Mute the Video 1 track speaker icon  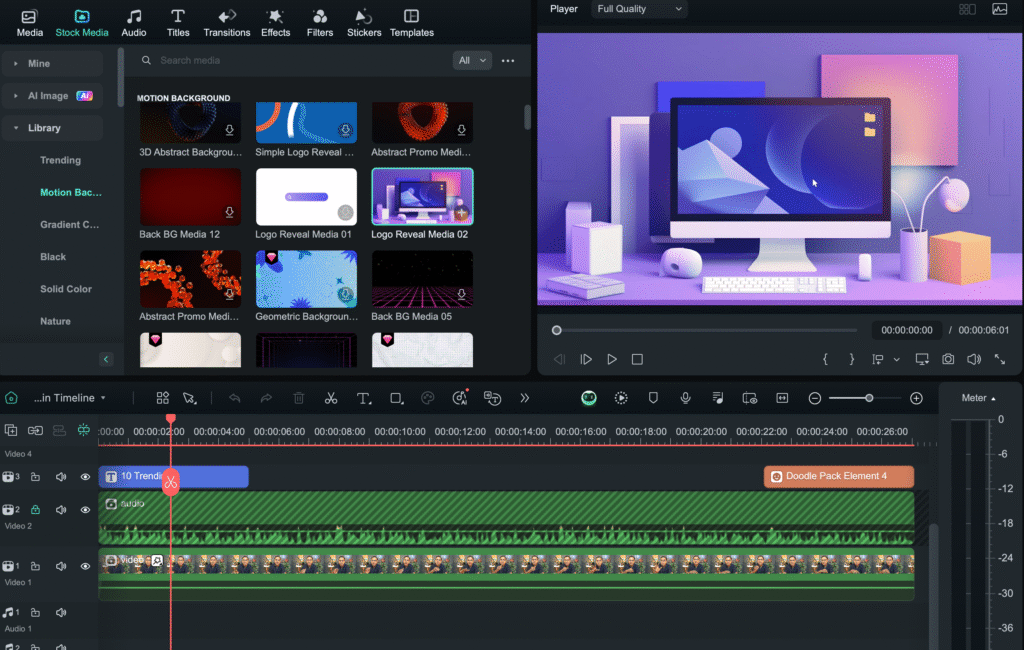pyautogui.click(x=61, y=566)
